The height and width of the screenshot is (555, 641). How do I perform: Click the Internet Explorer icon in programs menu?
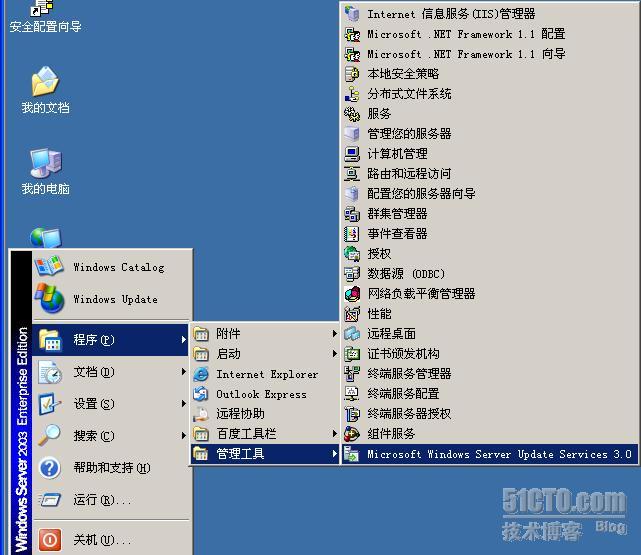[201, 374]
